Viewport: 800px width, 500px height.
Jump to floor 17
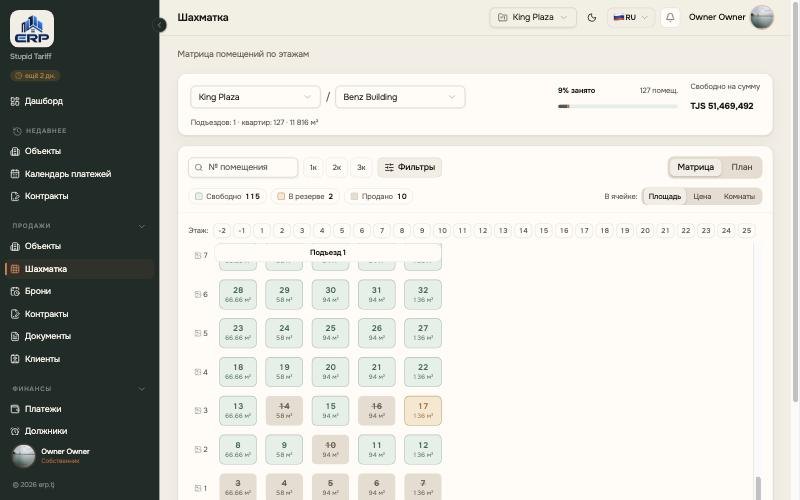point(584,231)
